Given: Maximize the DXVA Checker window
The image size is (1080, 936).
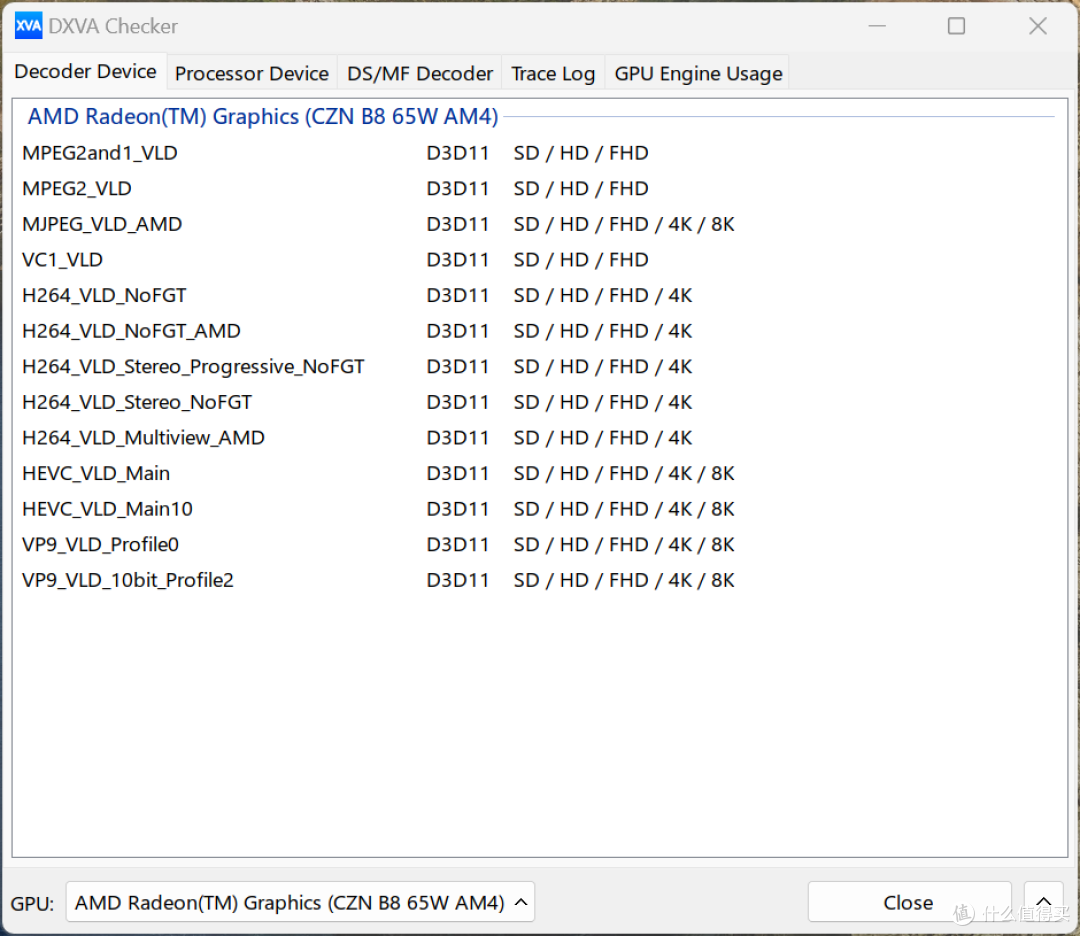Looking at the screenshot, I should coord(956,26).
